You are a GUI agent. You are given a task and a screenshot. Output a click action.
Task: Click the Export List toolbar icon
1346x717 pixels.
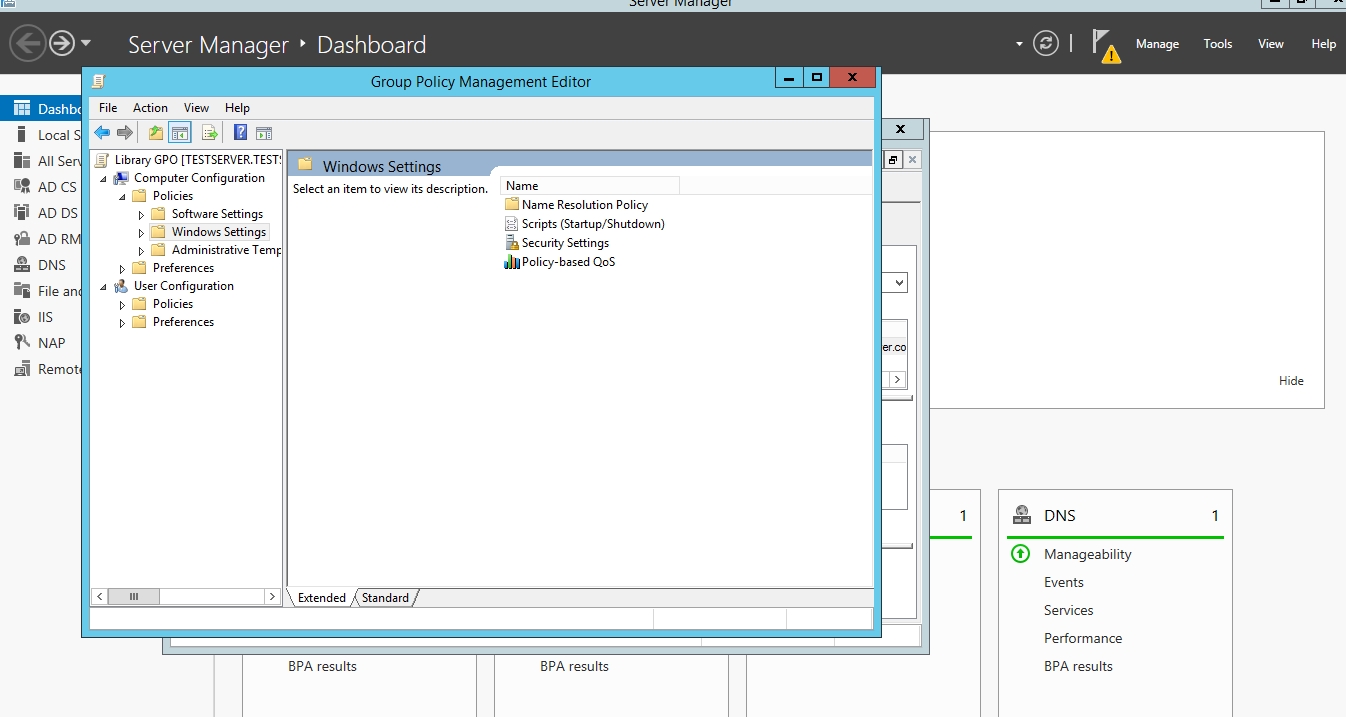[210, 133]
